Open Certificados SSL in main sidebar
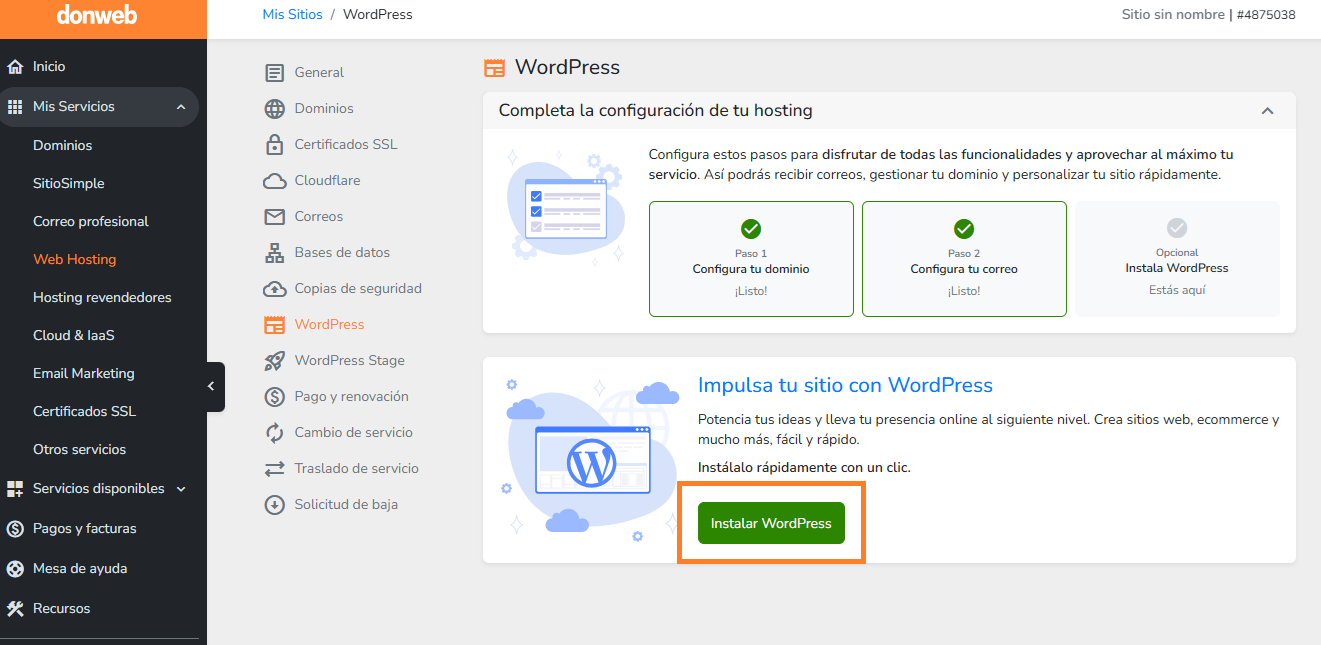This screenshot has height=645, width=1321. click(84, 412)
